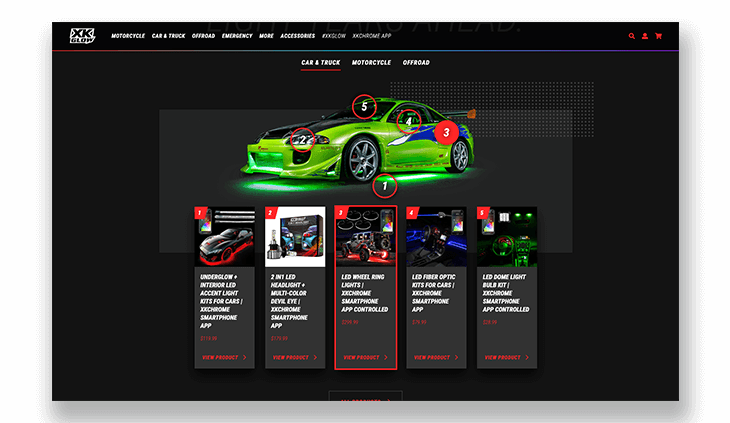Click LED Wheel Ring Lights title text

[365, 293]
